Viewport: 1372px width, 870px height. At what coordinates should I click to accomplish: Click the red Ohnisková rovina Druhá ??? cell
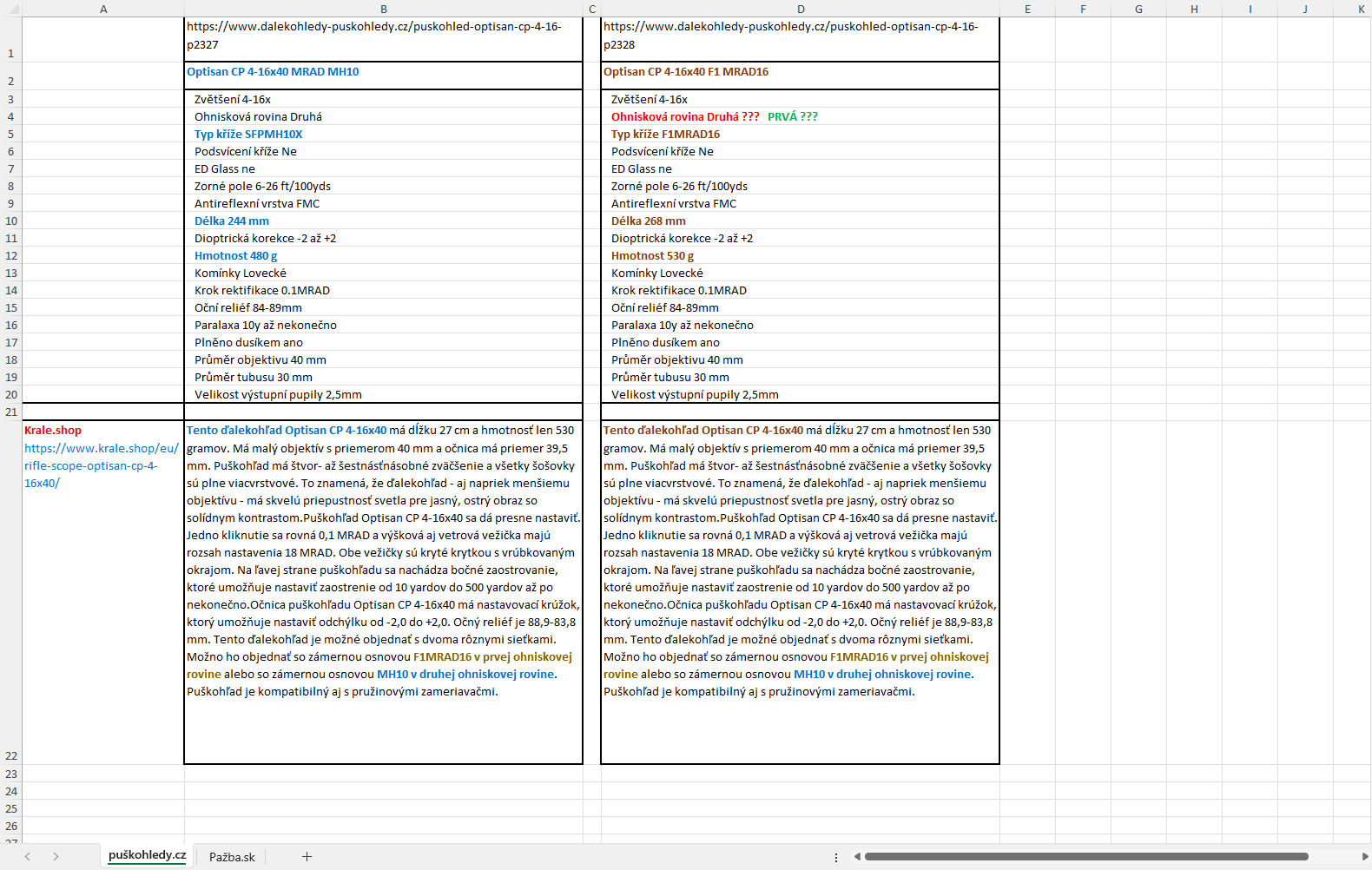coord(685,117)
